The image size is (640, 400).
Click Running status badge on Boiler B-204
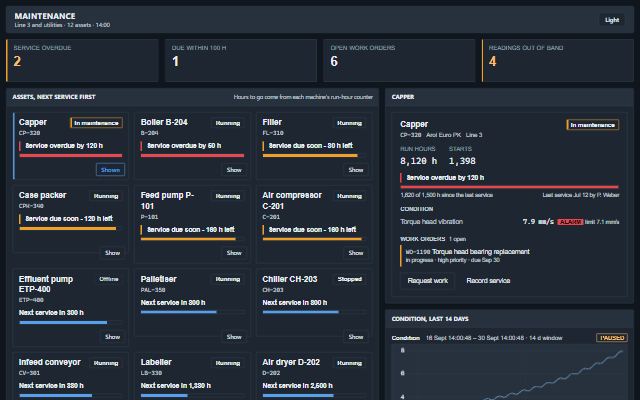[x=228, y=123]
